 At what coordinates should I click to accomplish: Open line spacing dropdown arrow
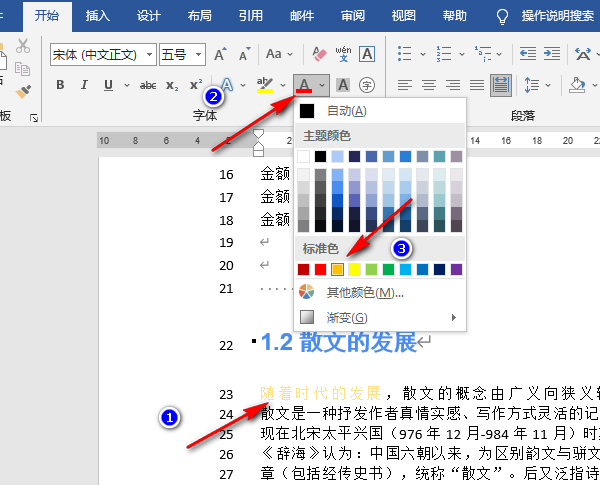click(548, 85)
